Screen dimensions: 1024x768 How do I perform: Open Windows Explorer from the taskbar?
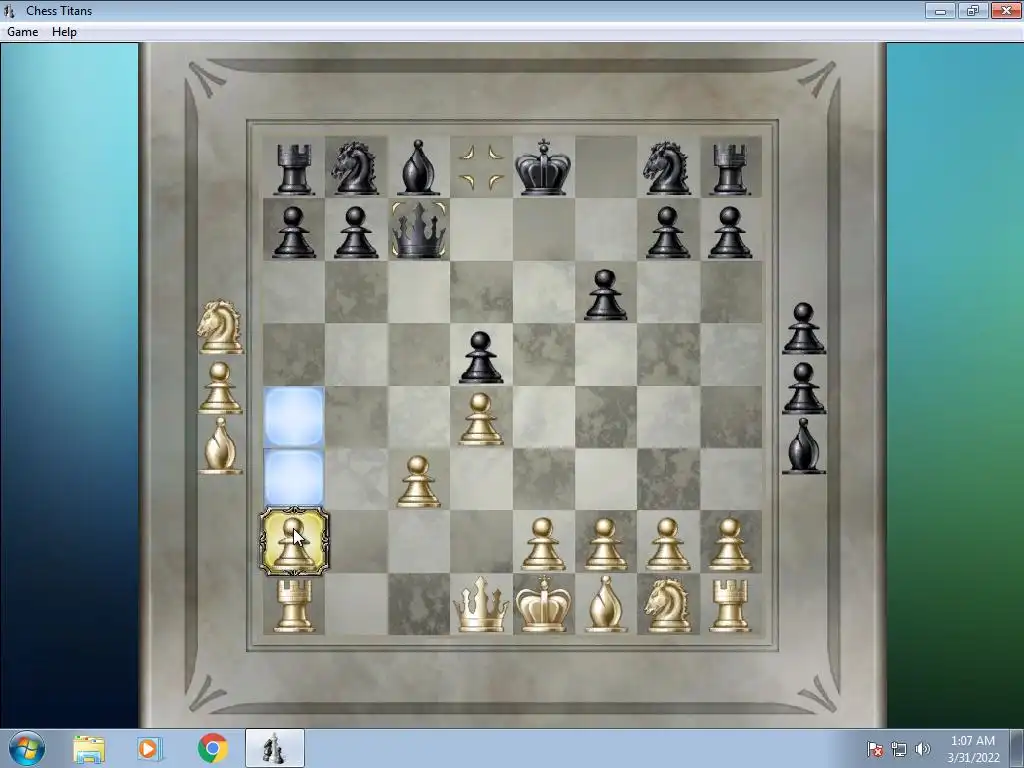(88, 749)
